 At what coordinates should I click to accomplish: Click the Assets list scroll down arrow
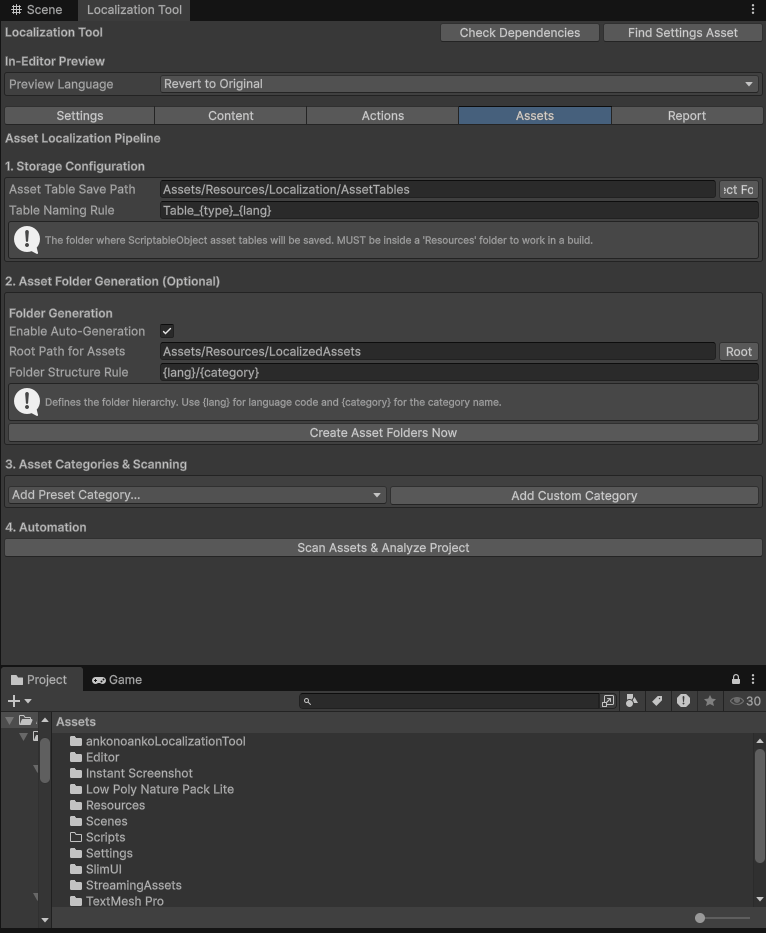759,899
